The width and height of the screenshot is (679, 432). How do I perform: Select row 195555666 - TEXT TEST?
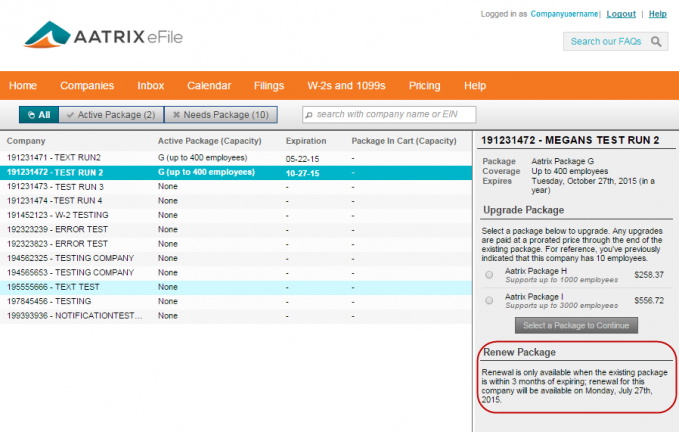coord(236,287)
